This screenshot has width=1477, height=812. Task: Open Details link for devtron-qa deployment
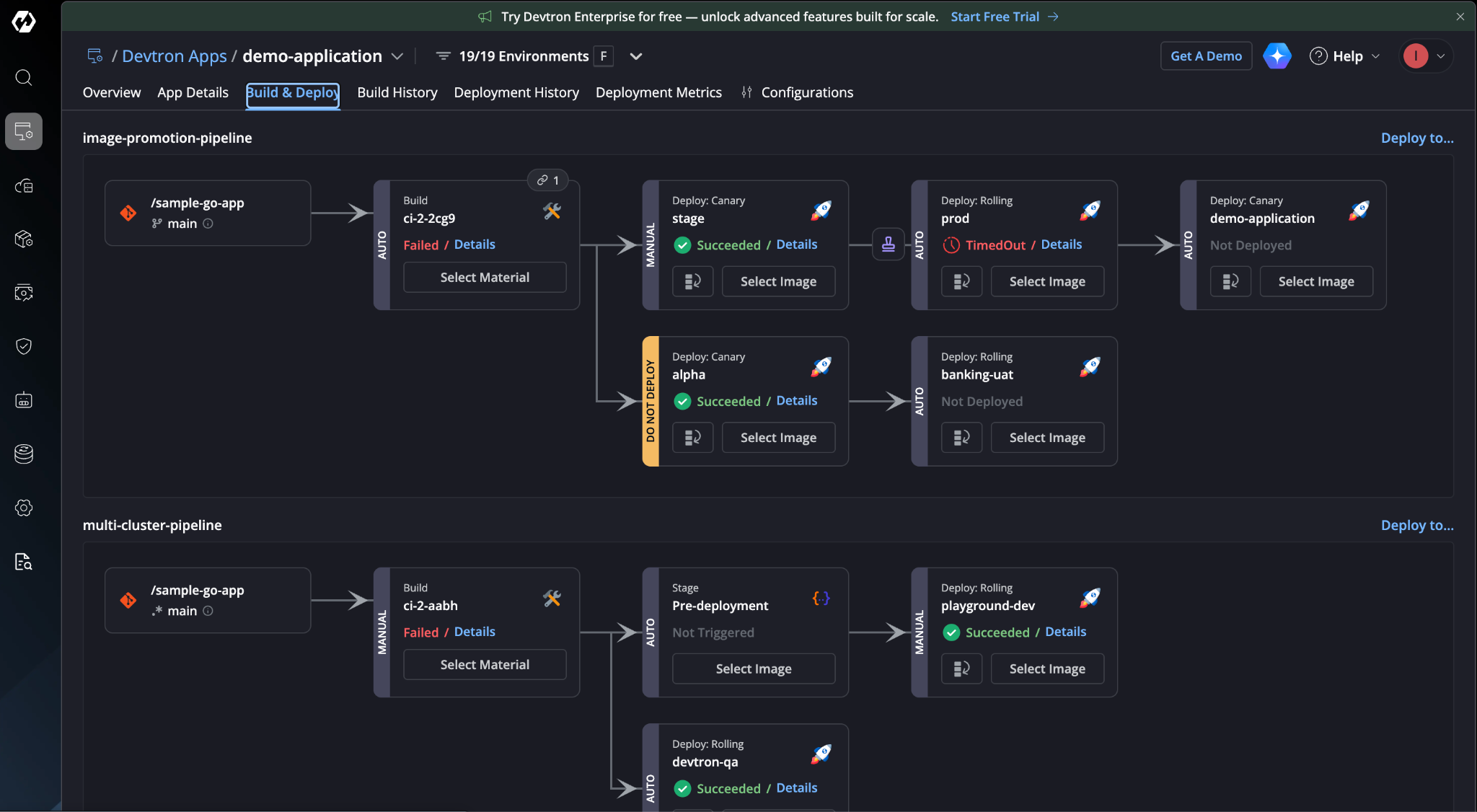797,788
